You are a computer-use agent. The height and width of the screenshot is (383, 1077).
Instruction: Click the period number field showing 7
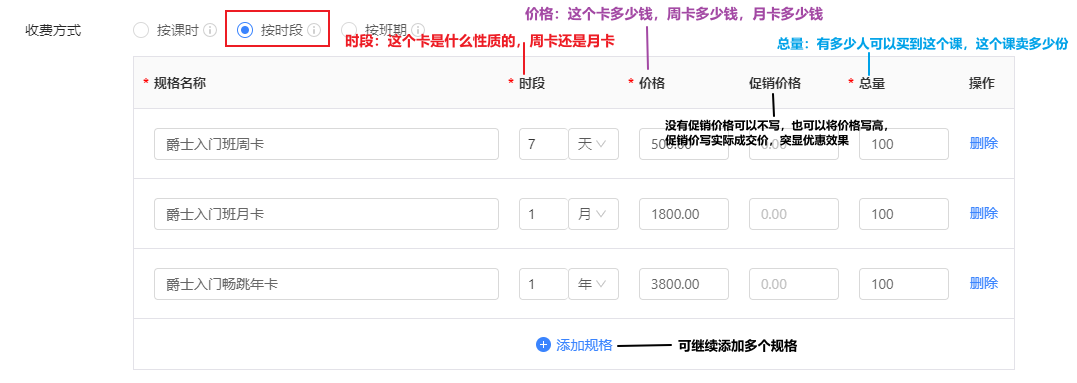(x=543, y=144)
